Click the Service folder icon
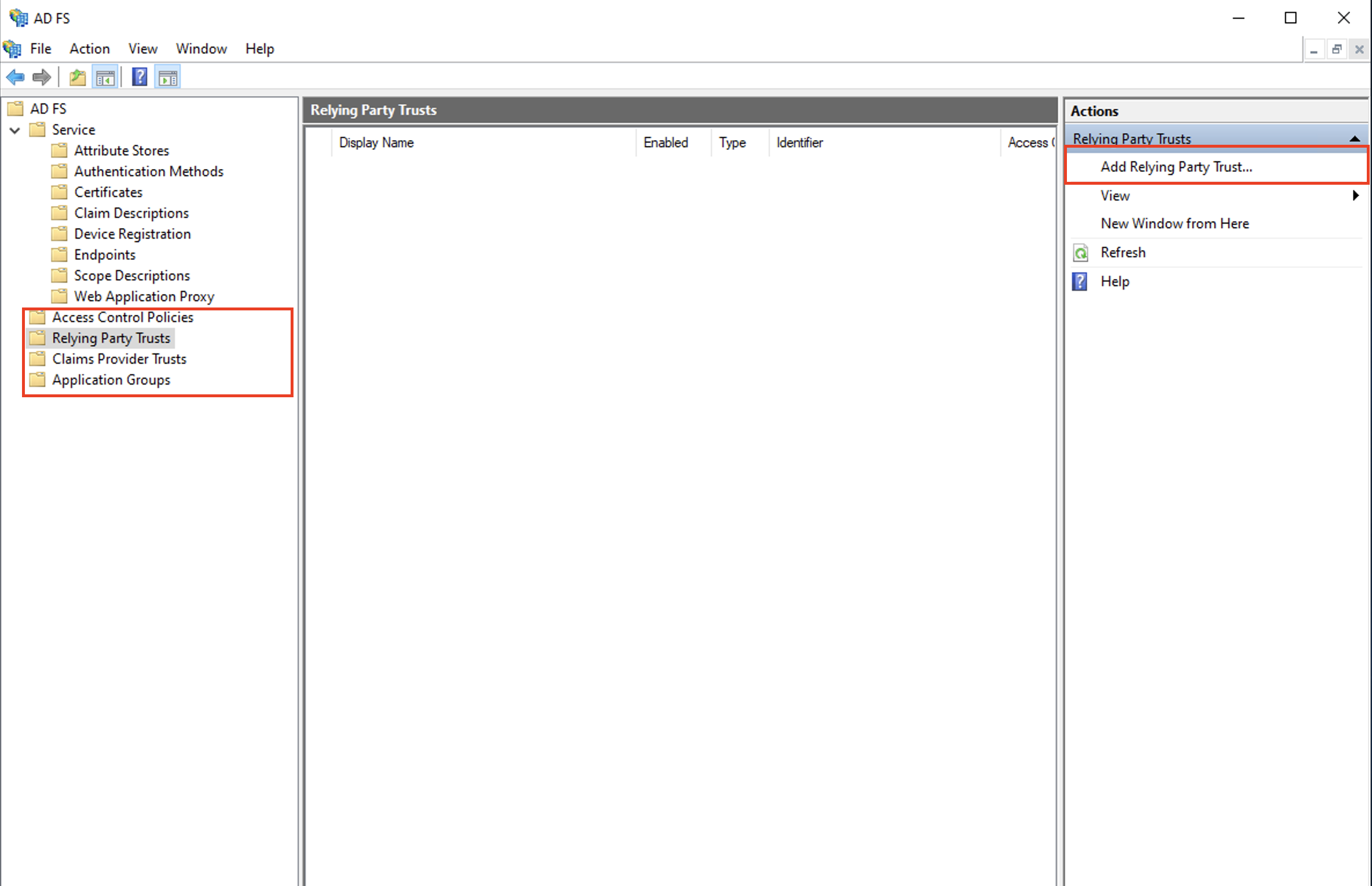This screenshot has width=1372, height=886. [x=38, y=129]
